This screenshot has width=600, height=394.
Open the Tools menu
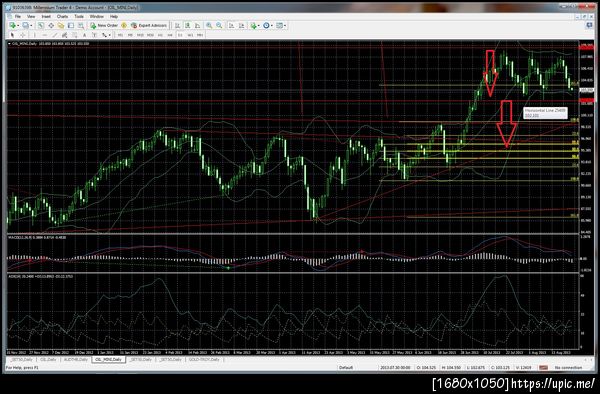pyautogui.click(x=79, y=16)
